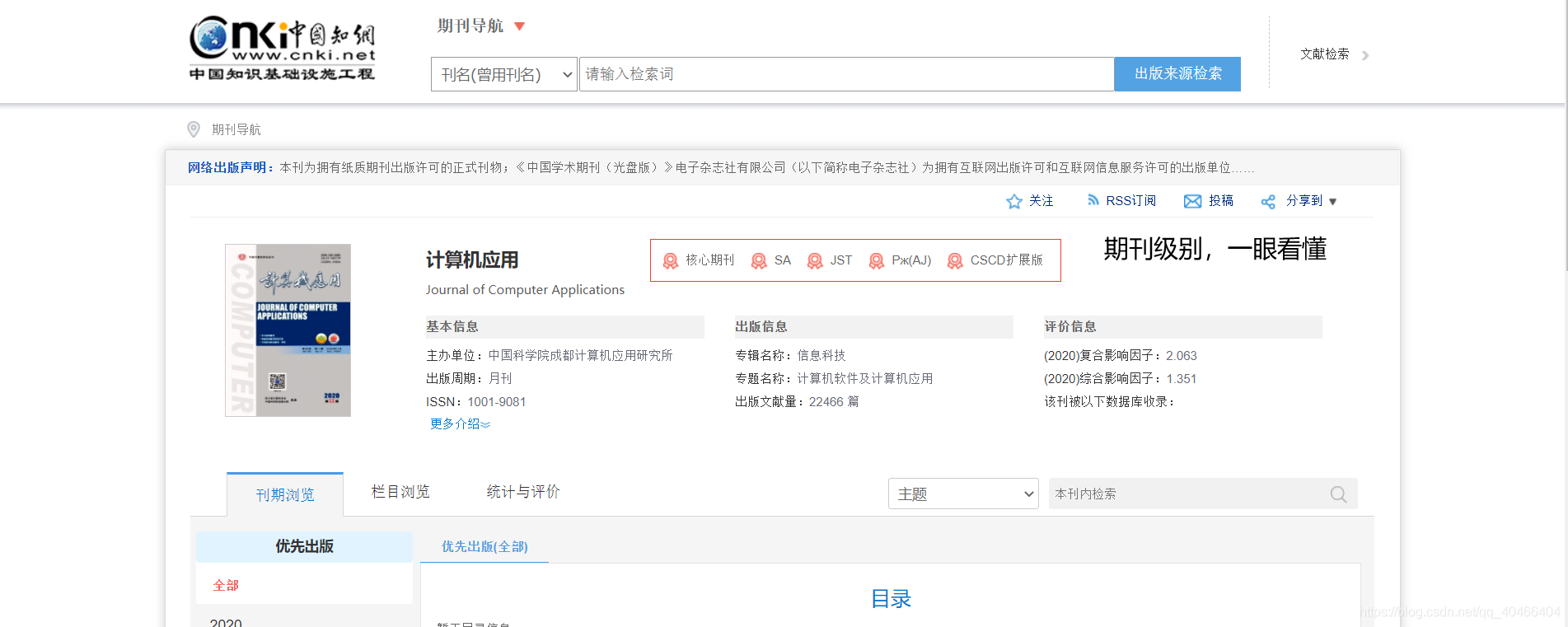Click the CNKI logo
1568x627 pixels.
coord(282,48)
